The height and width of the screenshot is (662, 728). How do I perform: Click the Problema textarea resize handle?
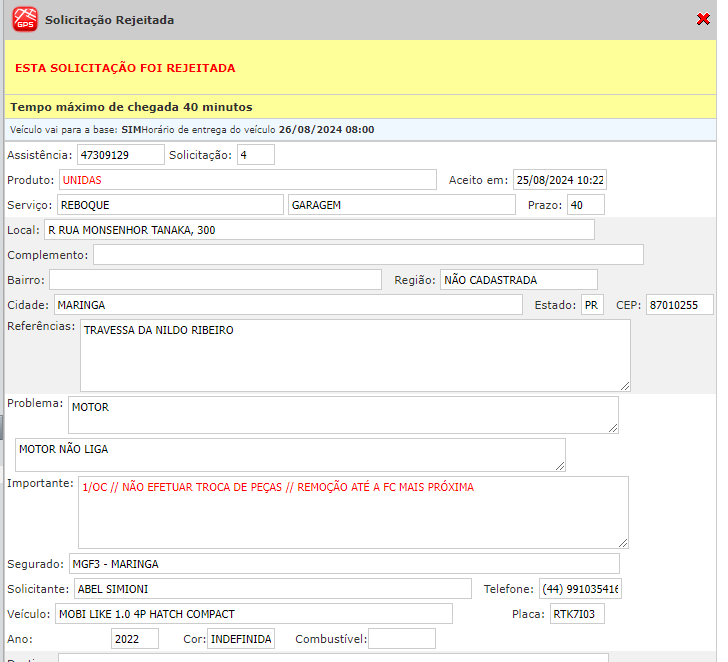[x=613, y=428]
